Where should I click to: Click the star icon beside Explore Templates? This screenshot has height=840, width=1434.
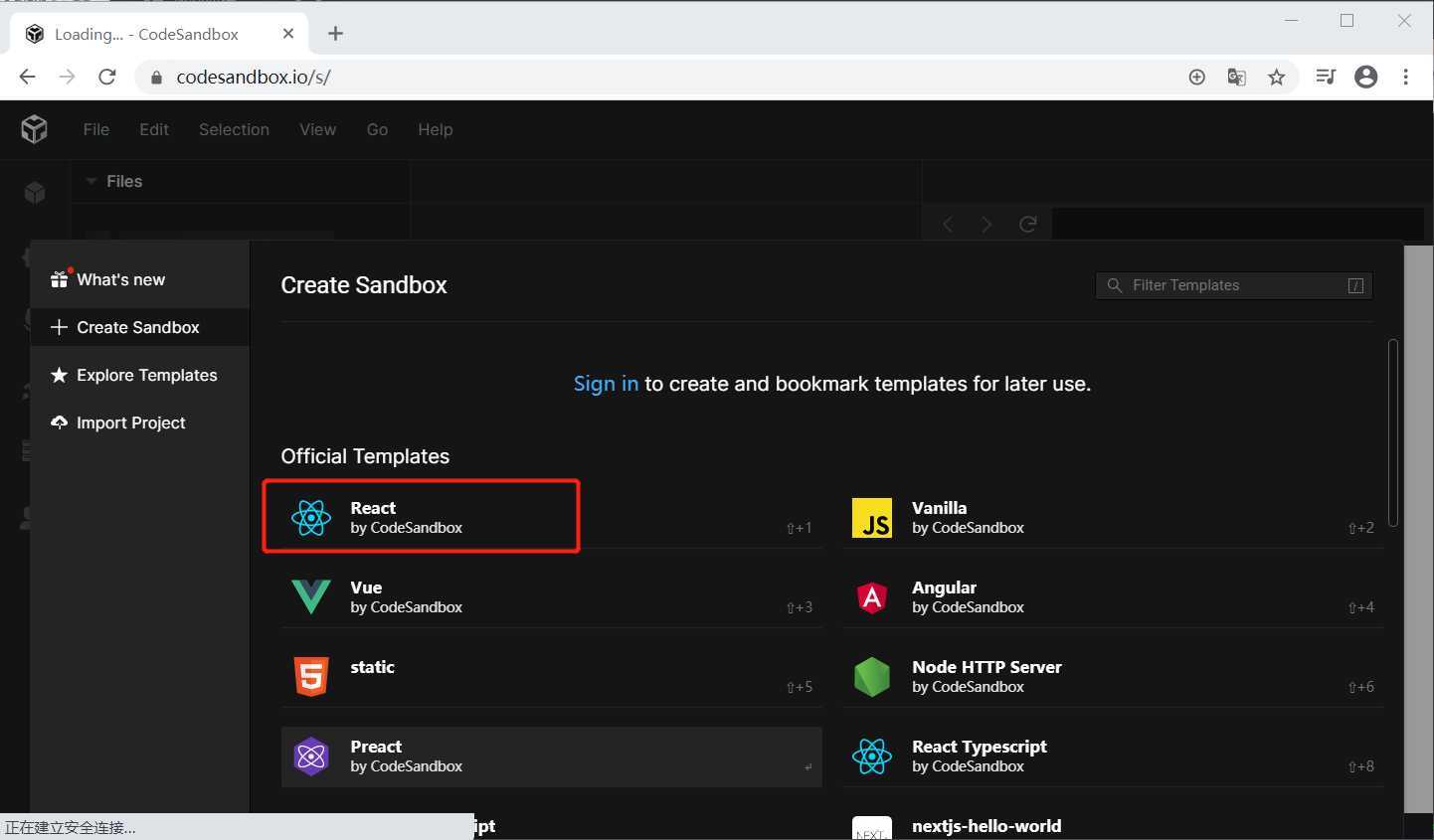pos(59,375)
